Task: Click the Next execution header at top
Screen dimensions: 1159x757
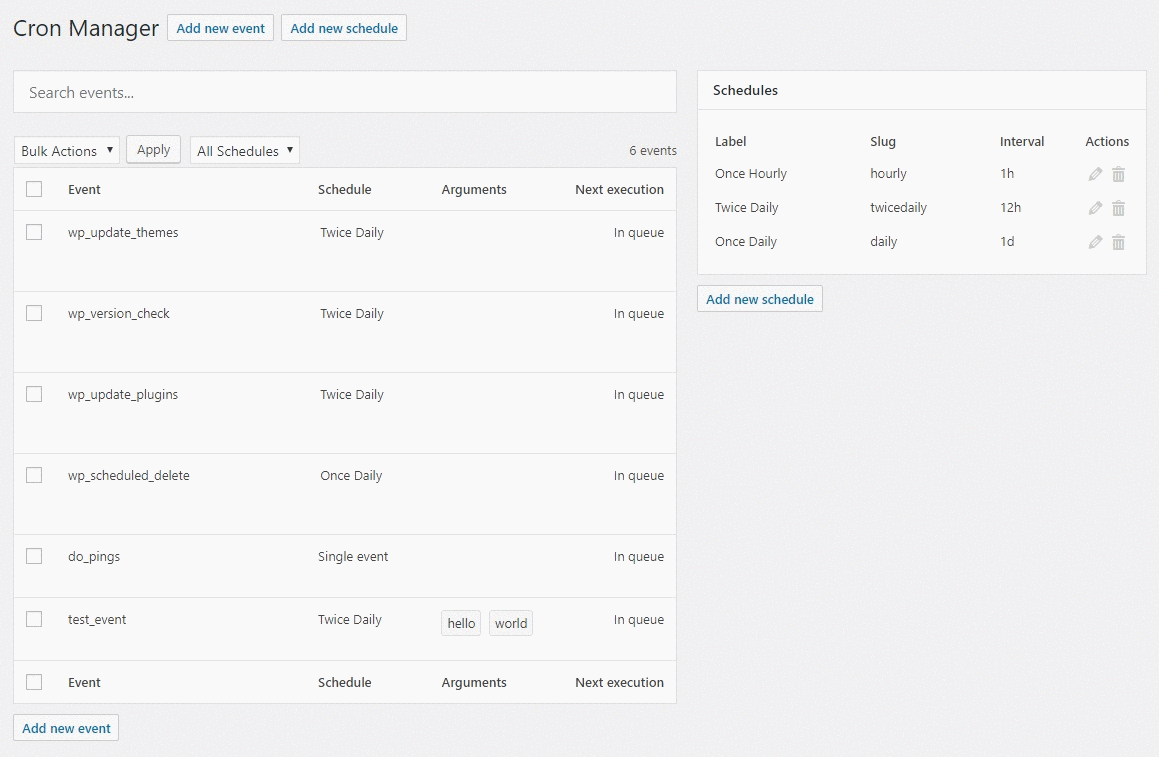Action: pyautogui.click(x=619, y=189)
